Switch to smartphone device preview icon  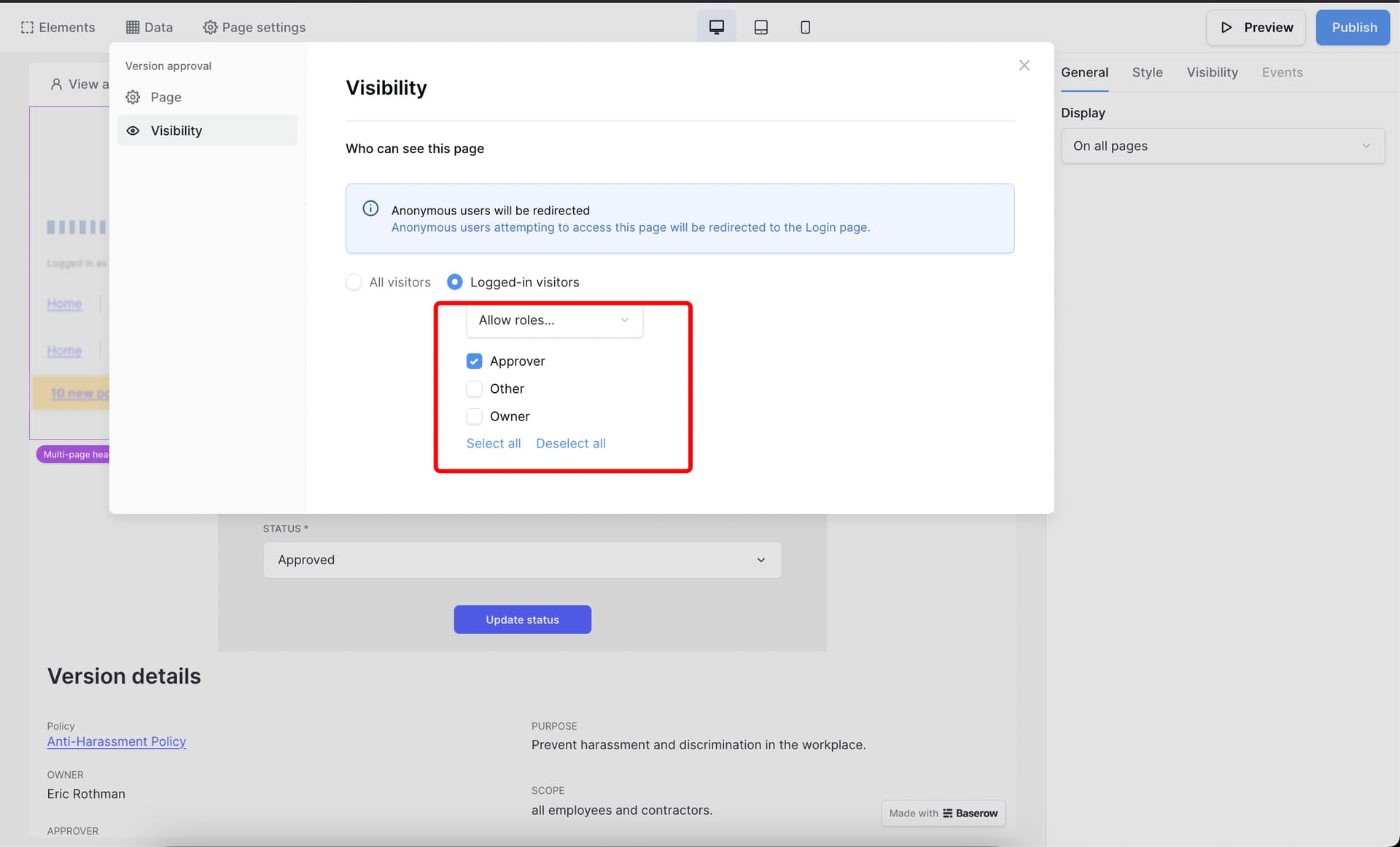click(x=805, y=27)
